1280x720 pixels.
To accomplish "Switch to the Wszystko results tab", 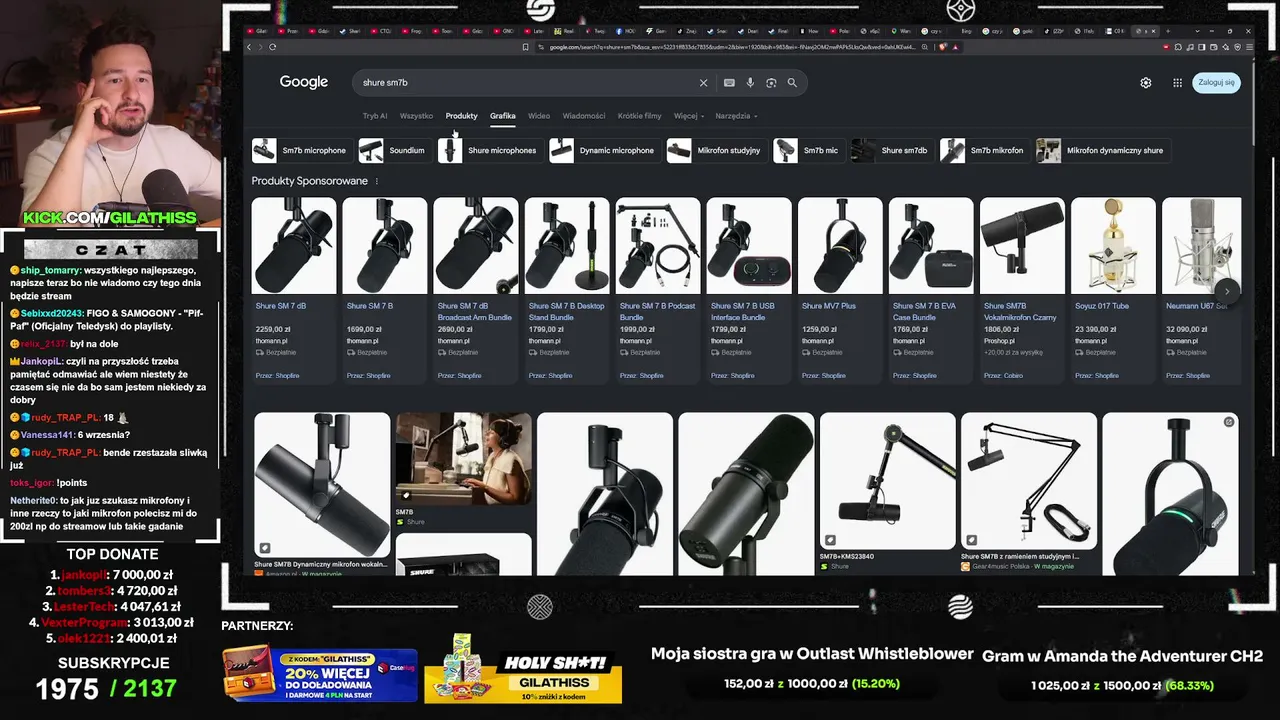I will (x=417, y=116).
